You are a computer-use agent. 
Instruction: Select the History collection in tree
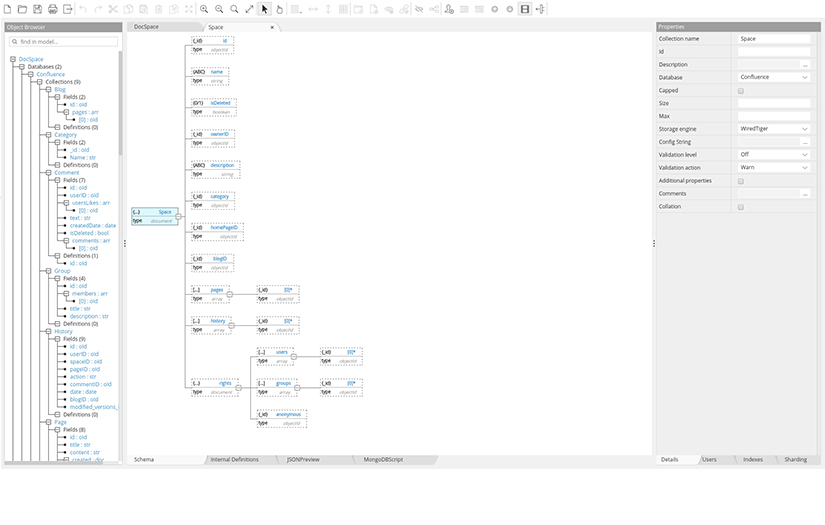(63, 331)
